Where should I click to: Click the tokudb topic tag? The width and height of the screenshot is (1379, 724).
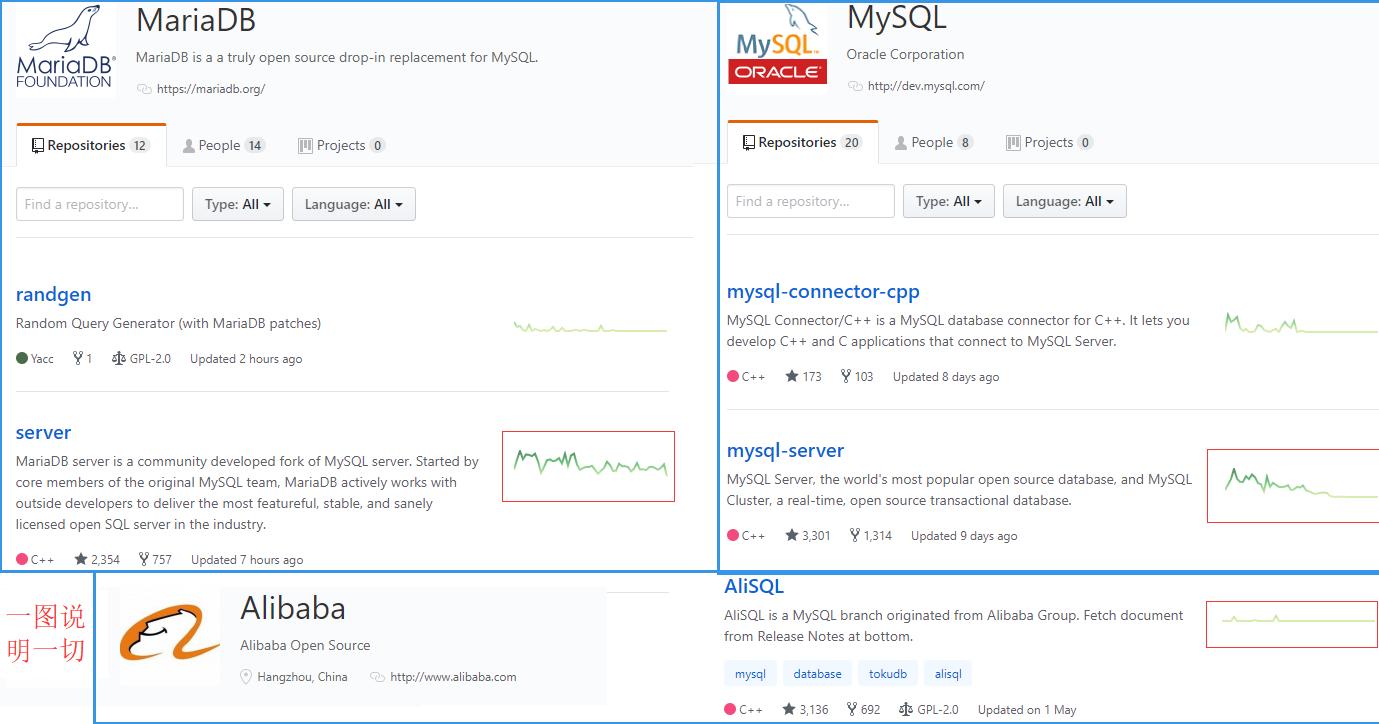887,674
